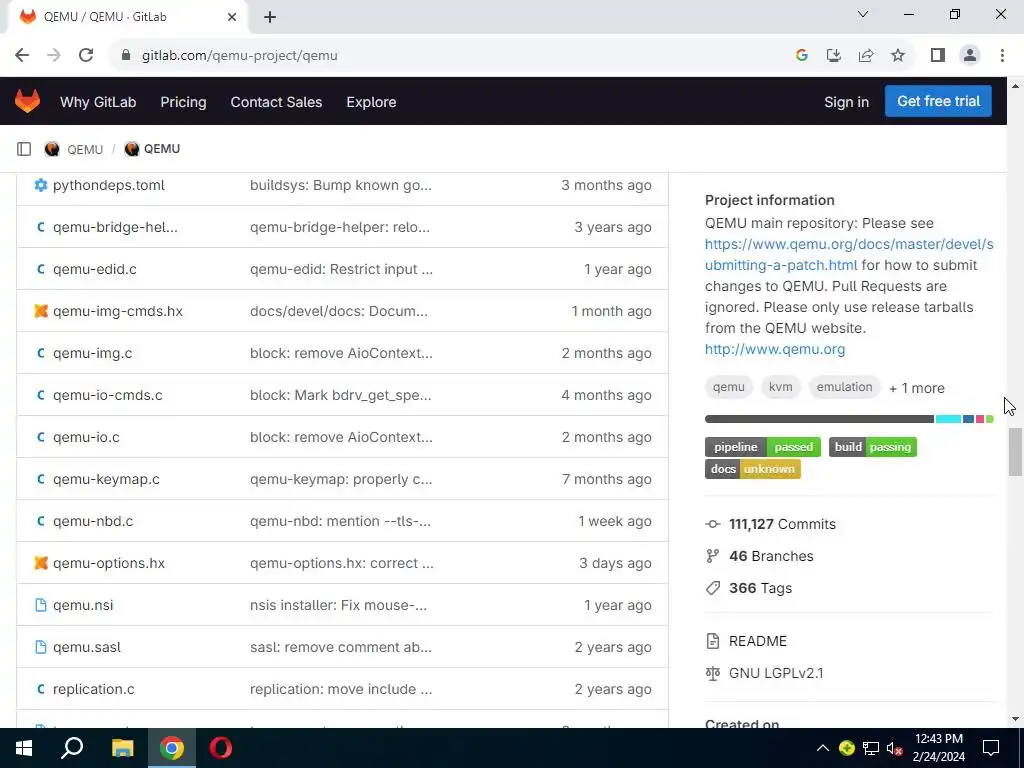Click the C file icon beside qemu-edid.c
This screenshot has width=1024, height=768.
pos(40,269)
